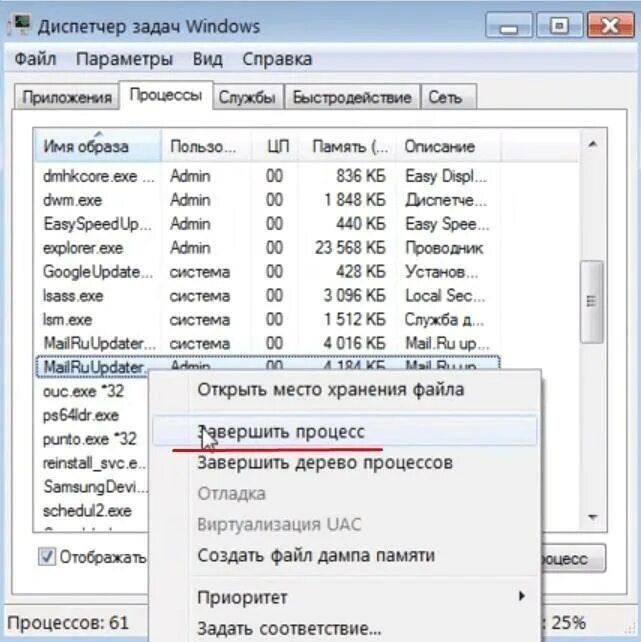
Task: Click the Проводник description cell
Action: 444,248
